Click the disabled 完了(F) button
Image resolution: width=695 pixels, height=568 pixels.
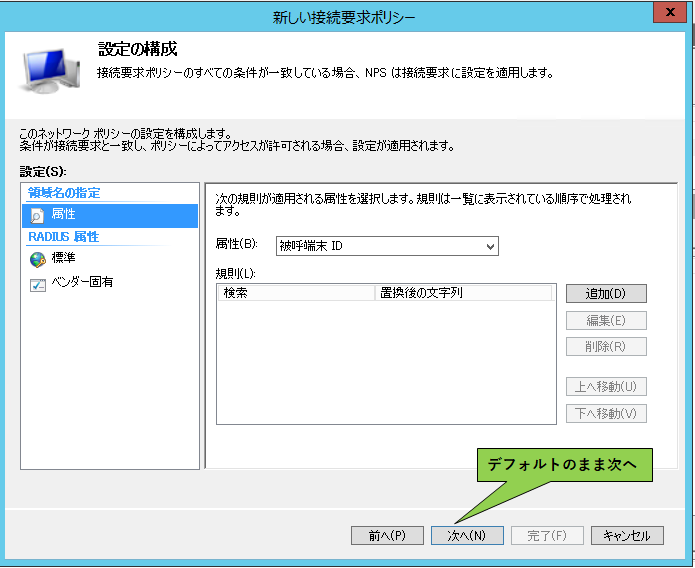(547, 536)
